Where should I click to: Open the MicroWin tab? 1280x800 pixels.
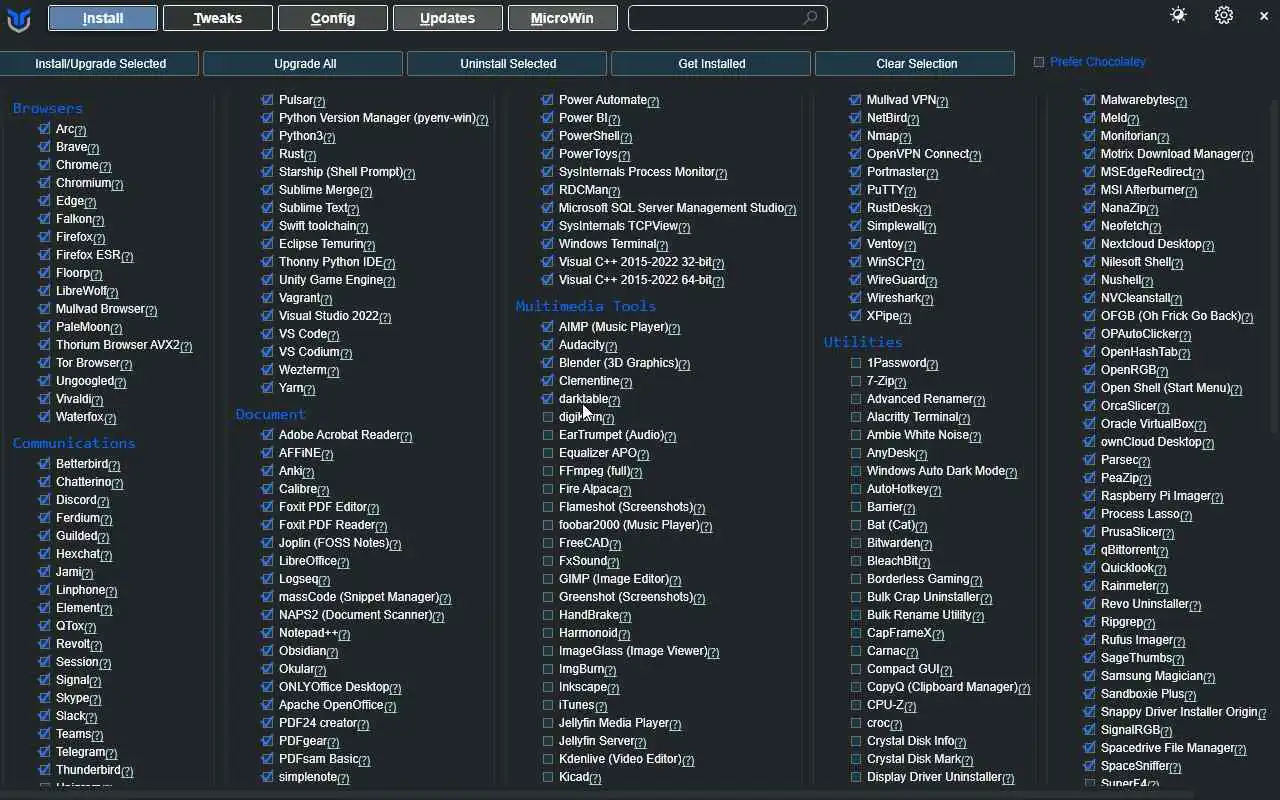click(562, 18)
